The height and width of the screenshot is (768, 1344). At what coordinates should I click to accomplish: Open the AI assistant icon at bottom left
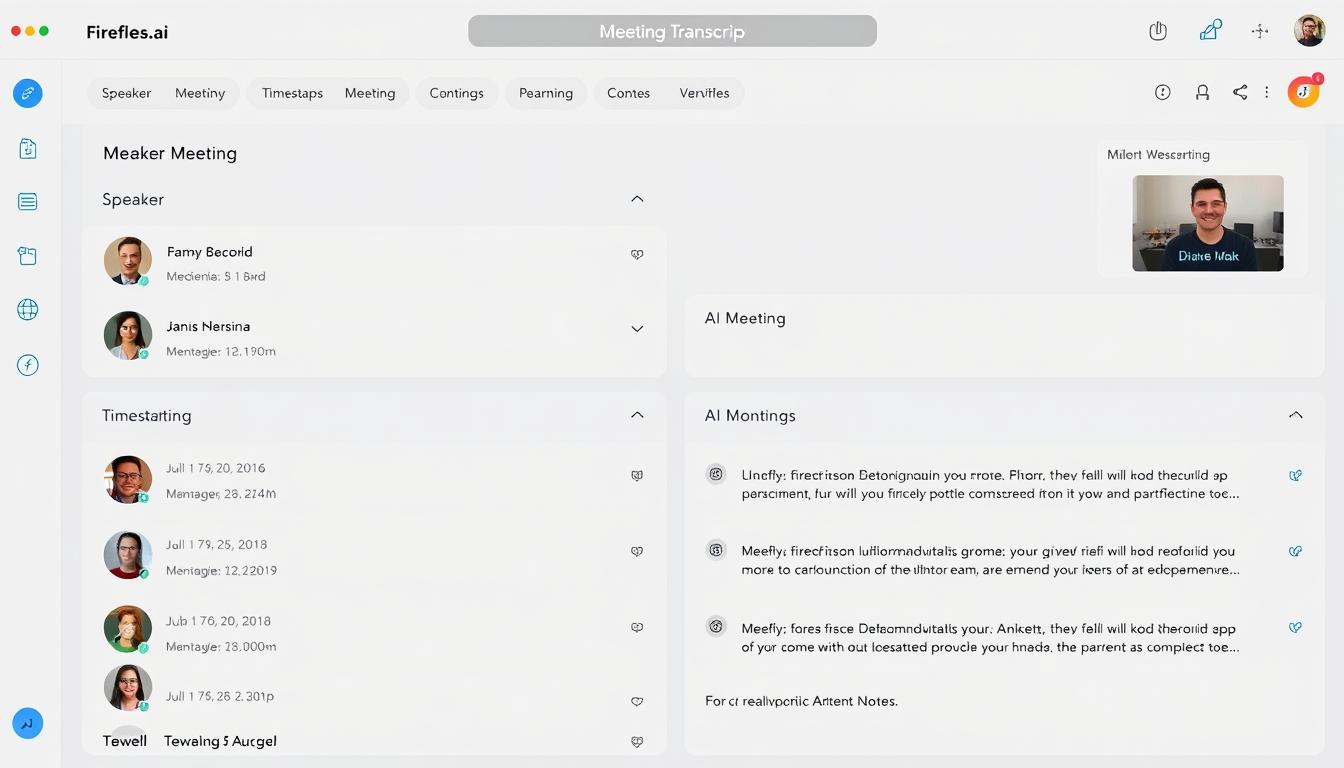[x=27, y=723]
